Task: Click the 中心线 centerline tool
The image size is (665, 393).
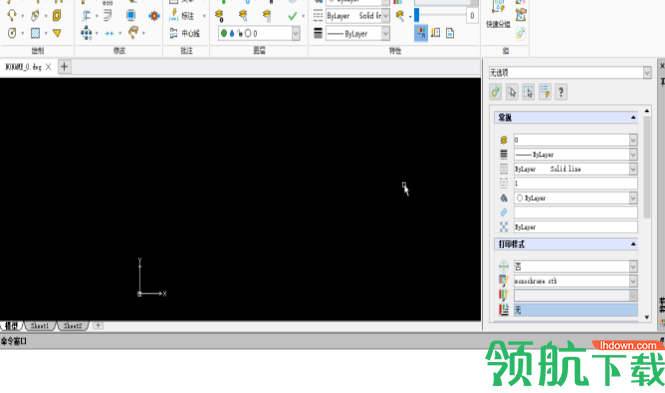Action: [184, 33]
